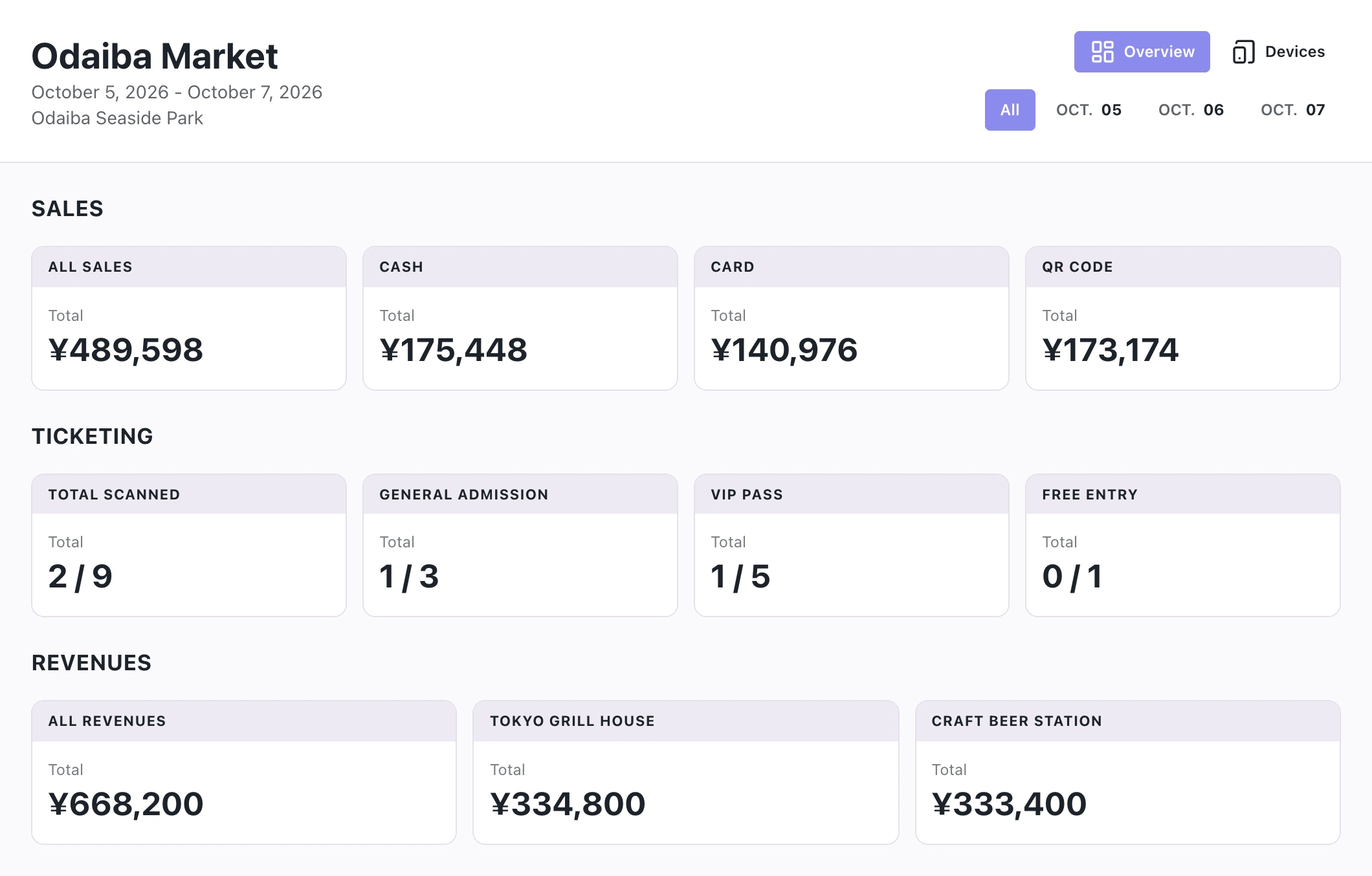Image resolution: width=1372 pixels, height=876 pixels.
Task: Click the event date range text
Action: (x=177, y=93)
